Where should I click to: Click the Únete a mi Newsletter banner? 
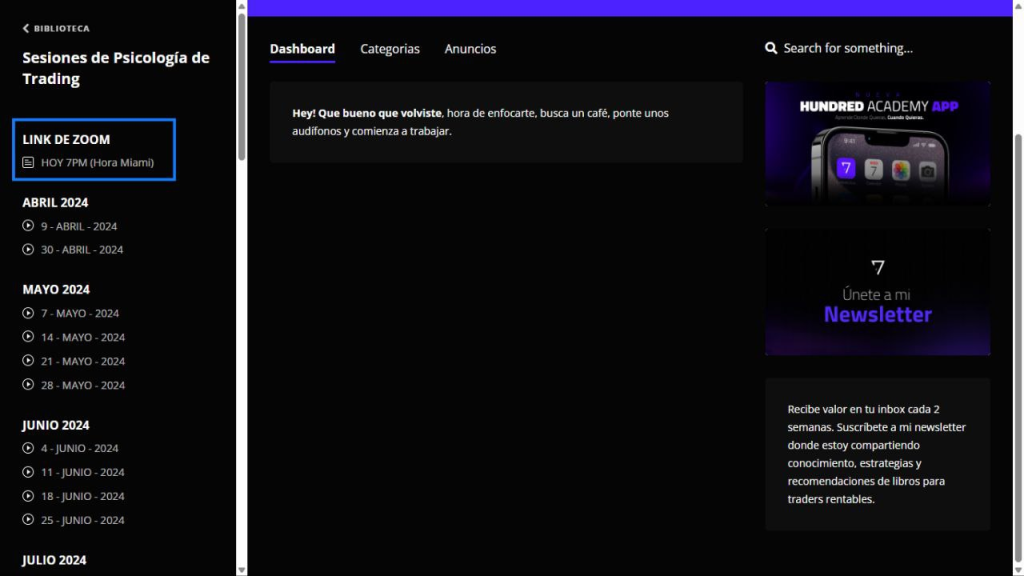tap(877, 292)
